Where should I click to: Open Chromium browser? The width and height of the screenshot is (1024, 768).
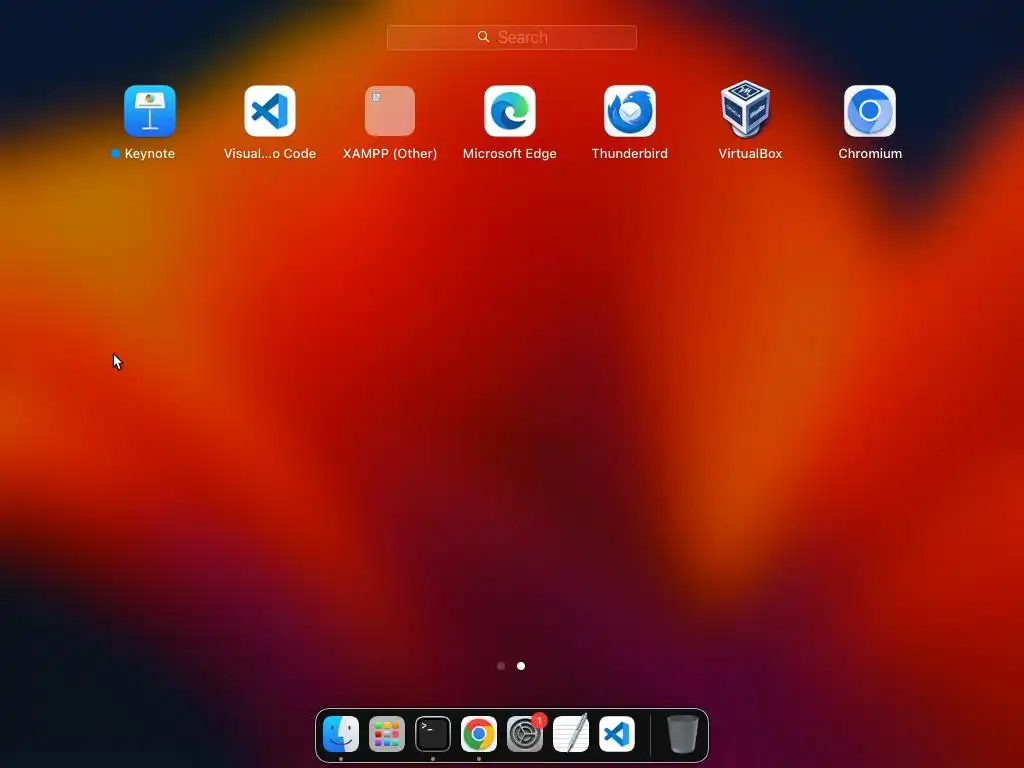point(870,111)
